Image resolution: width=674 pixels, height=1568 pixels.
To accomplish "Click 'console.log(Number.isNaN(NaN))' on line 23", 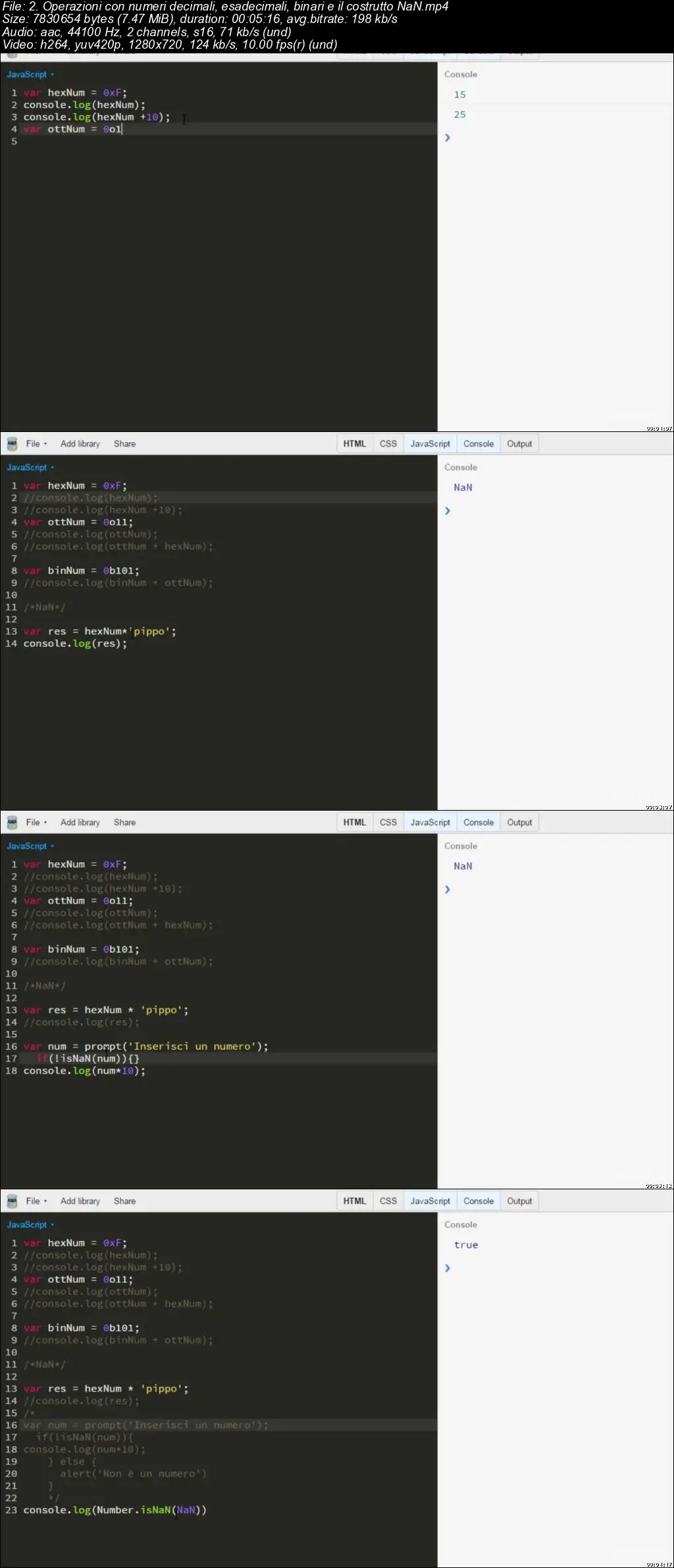I will [115, 1509].
